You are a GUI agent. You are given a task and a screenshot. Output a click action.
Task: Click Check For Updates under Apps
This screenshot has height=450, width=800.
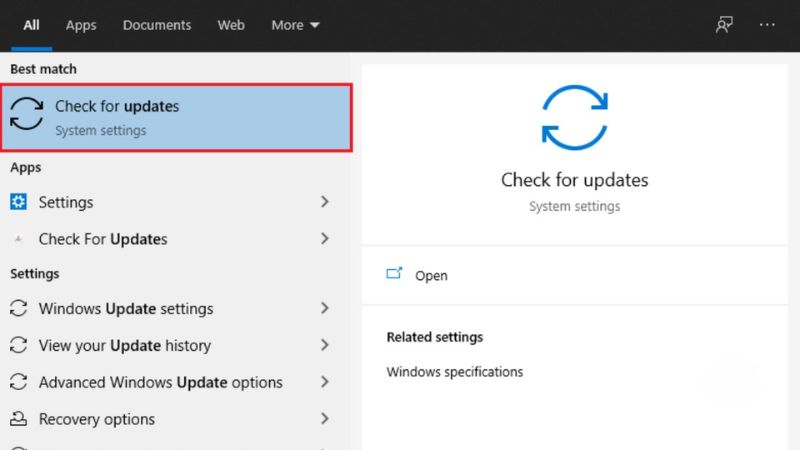pyautogui.click(x=103, y=239)
